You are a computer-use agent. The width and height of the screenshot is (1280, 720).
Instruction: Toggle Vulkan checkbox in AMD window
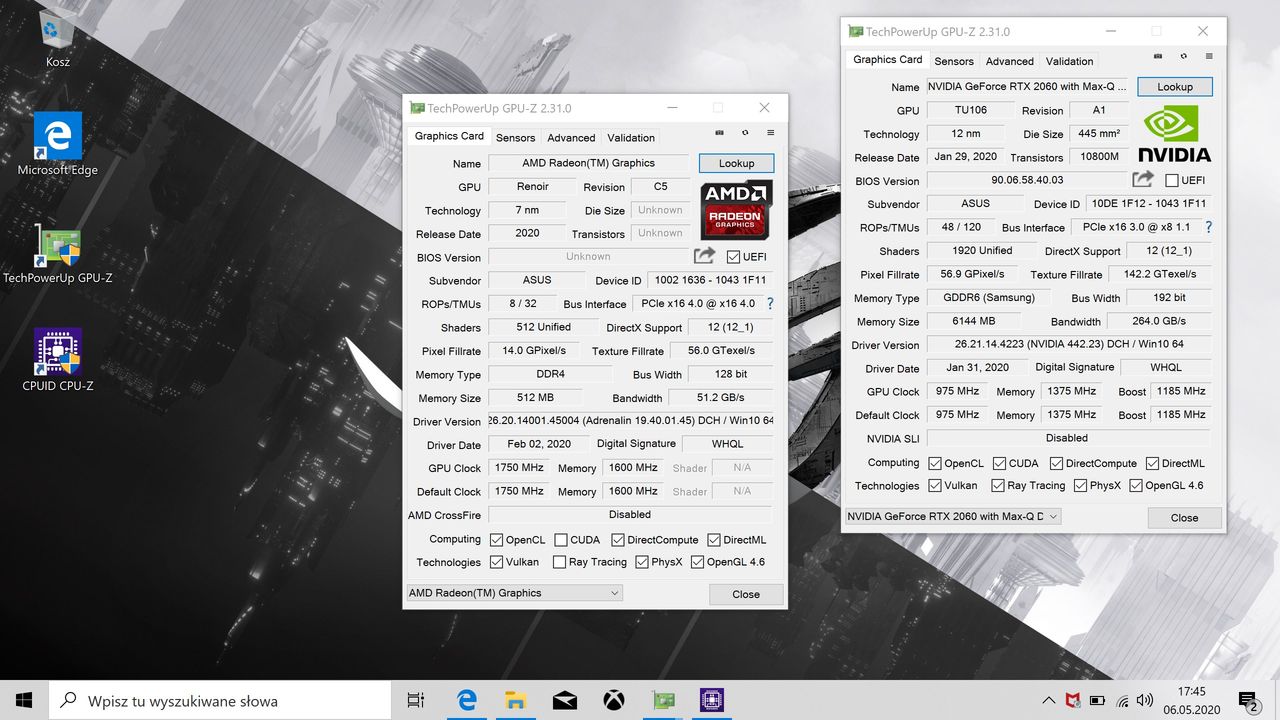(x=496, y=562)
